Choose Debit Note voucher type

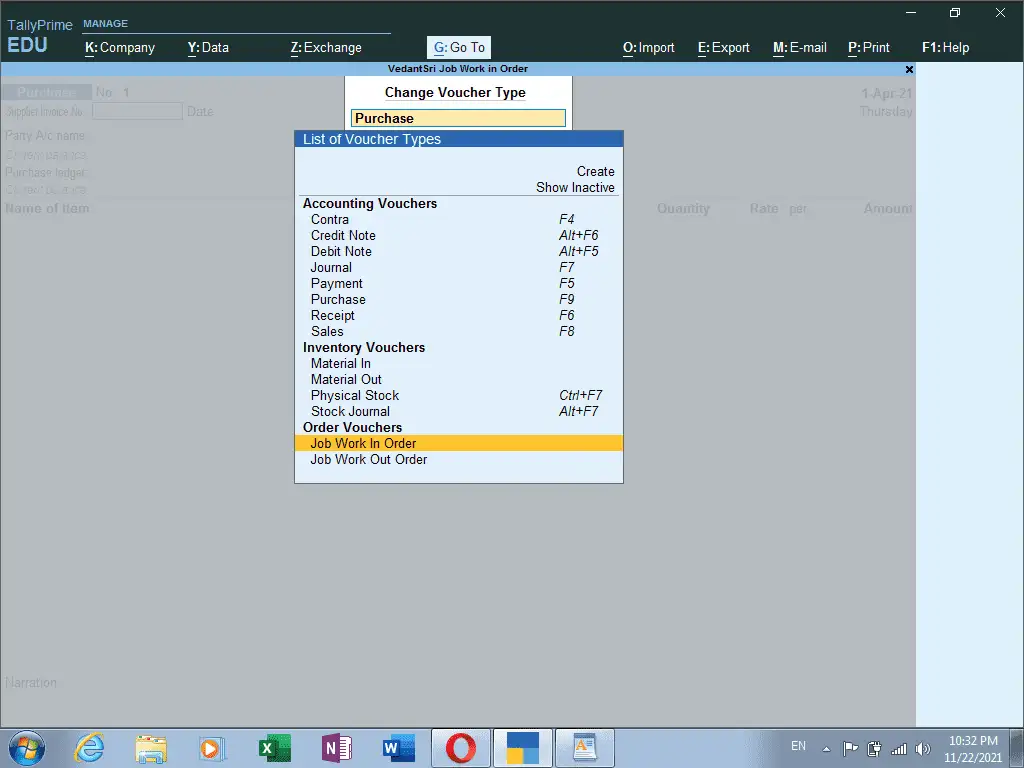pyautogui.click(x=458, y=251)
